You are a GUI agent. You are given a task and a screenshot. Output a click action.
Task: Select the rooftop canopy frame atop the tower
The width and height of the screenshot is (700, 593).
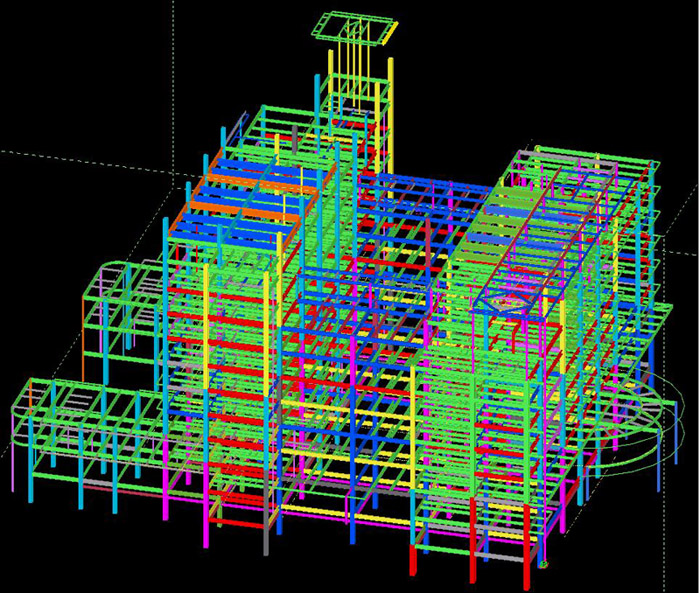(355, 29)
